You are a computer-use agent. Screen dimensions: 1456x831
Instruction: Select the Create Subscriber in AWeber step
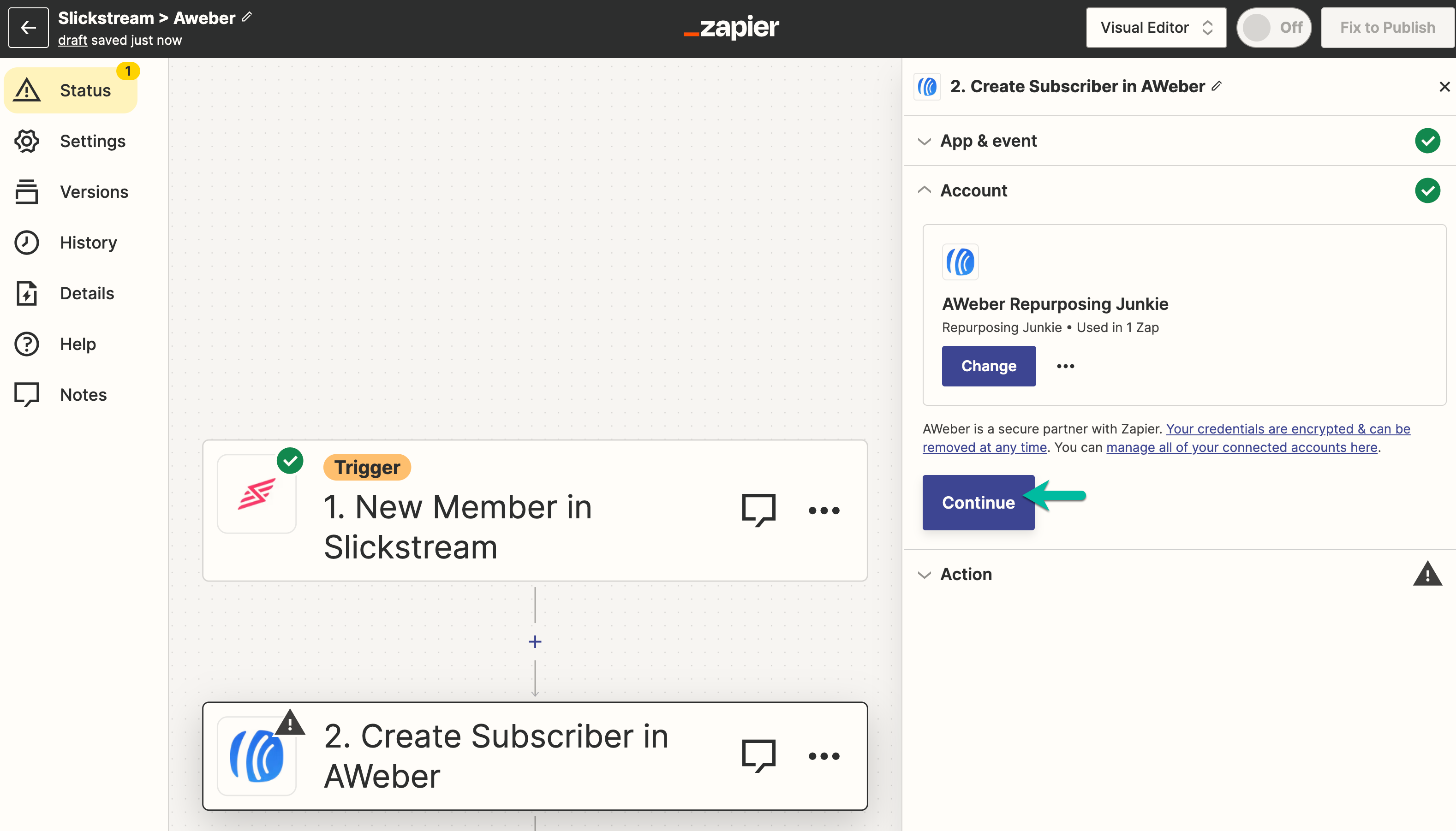click(535, 756)
